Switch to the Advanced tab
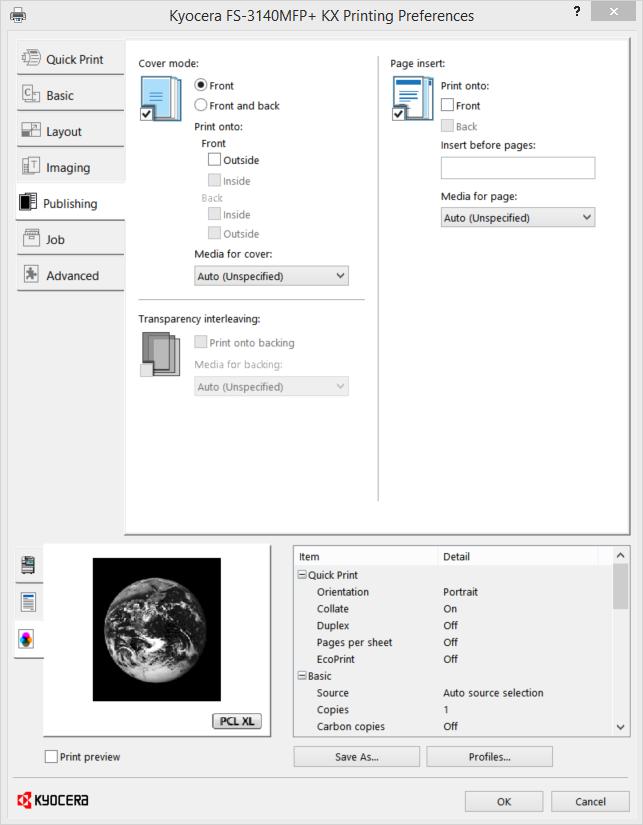Screen dimensions: 643x825 coord(71,275)
